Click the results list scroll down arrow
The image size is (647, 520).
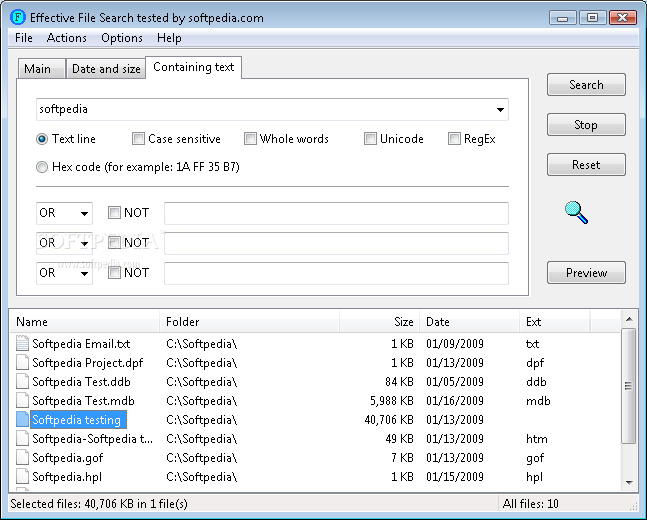tap(629, 482)
